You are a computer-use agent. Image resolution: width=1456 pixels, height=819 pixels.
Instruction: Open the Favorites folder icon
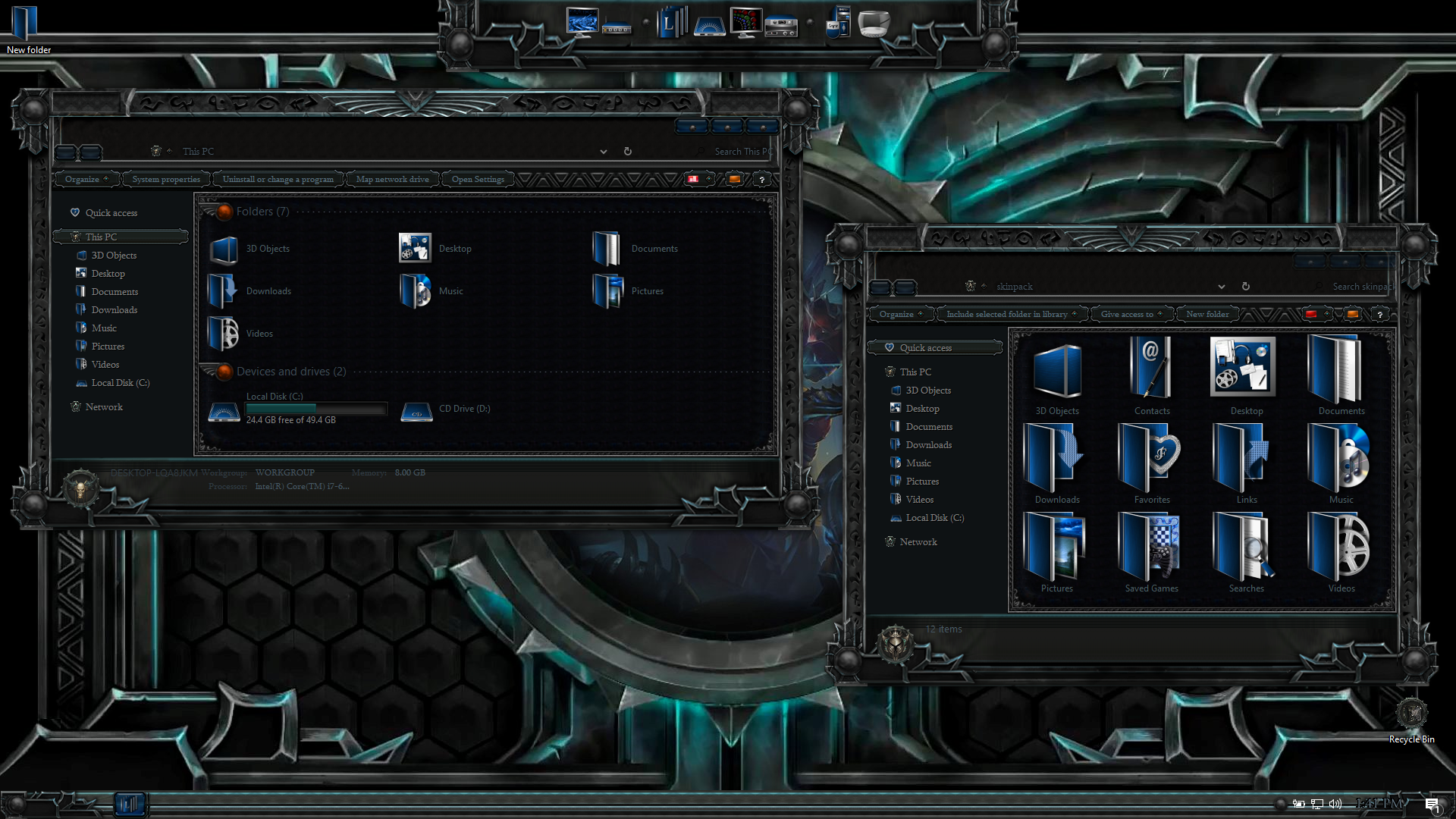pyautogui.click(x=1151, y=458)
